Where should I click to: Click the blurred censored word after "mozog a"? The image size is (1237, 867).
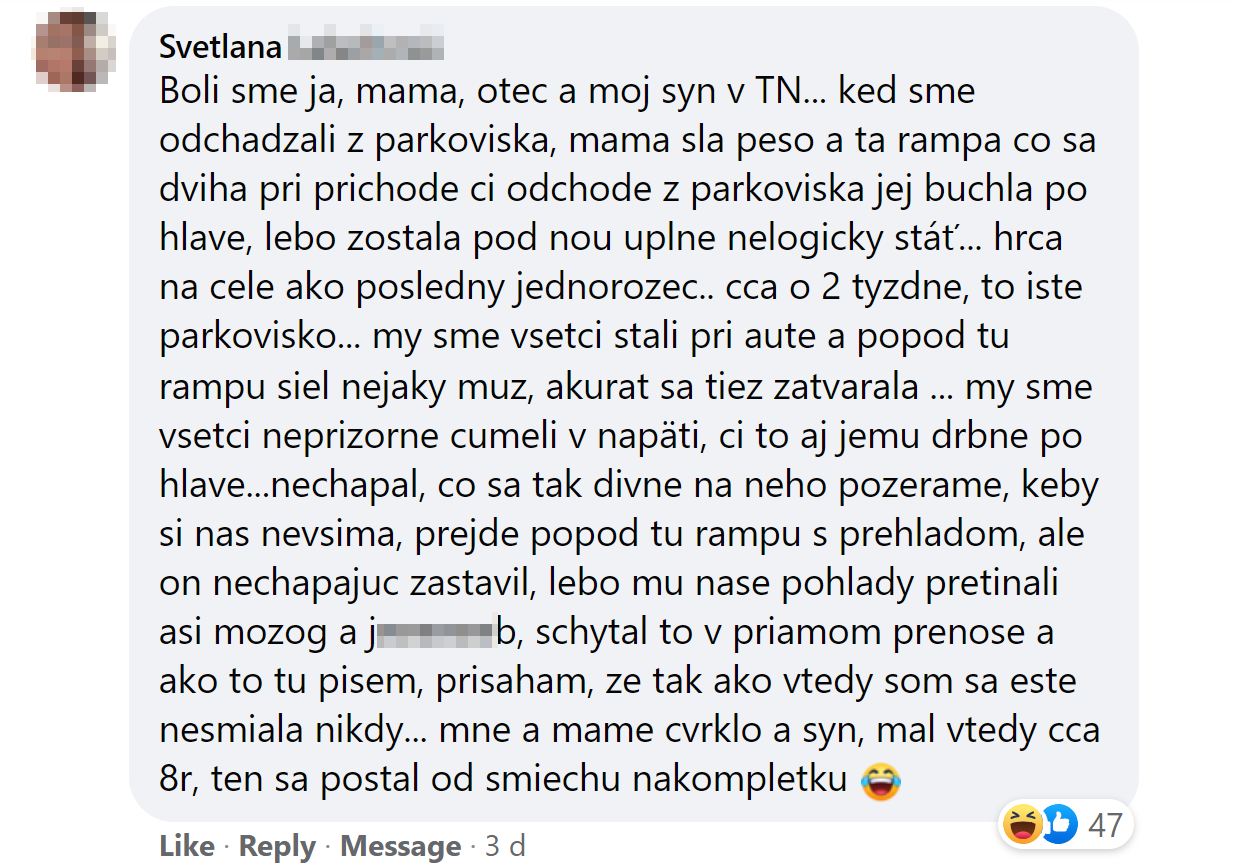click(x=439, y=633)
